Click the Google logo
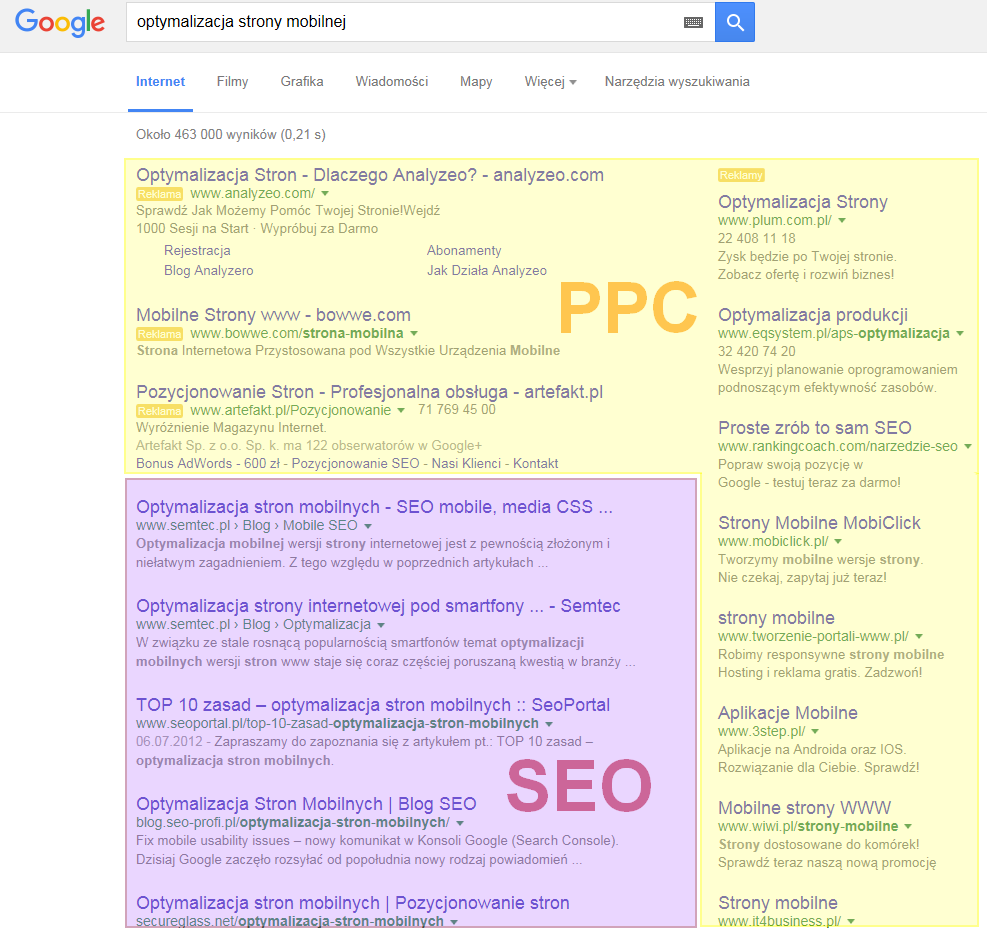 [60, 22]
